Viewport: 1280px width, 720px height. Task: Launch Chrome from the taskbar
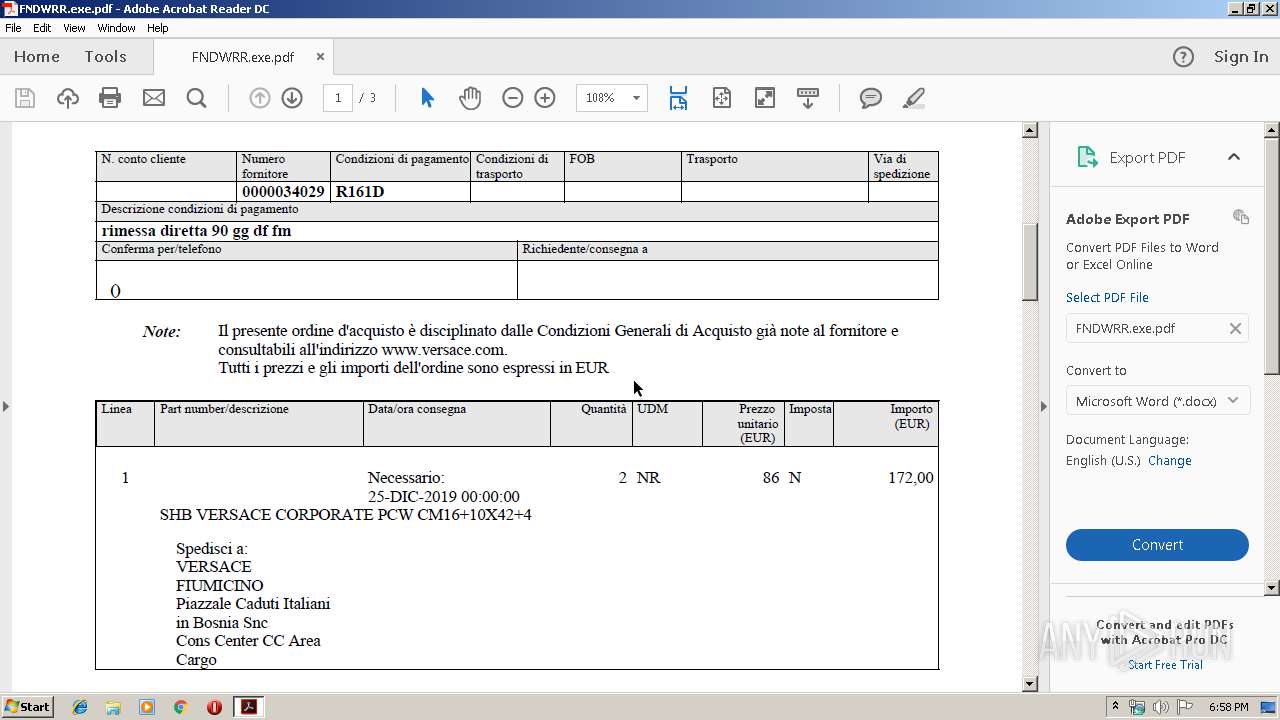tap(180, 707)
